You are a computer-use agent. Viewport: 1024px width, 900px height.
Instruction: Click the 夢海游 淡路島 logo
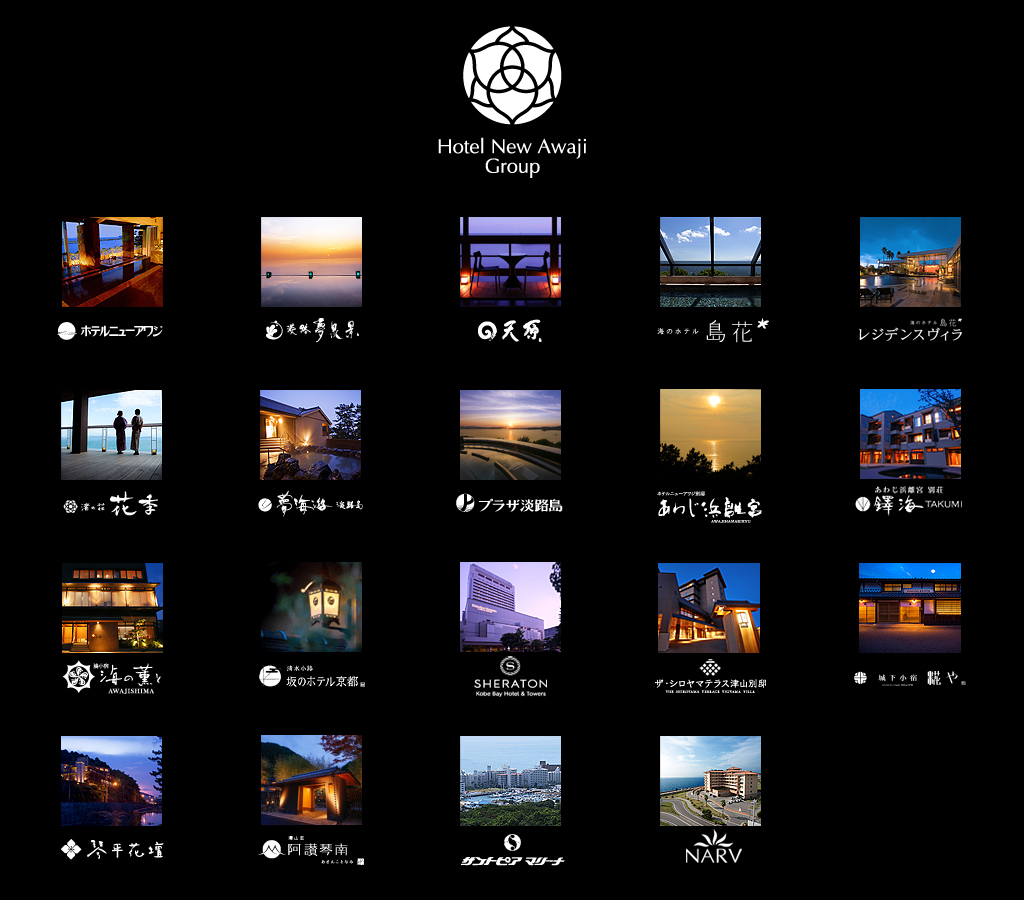(311, 504)
